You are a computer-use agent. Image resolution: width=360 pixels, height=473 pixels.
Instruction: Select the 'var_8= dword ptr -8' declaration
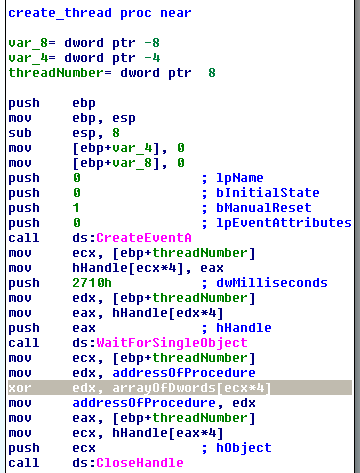tap(84, 43)
